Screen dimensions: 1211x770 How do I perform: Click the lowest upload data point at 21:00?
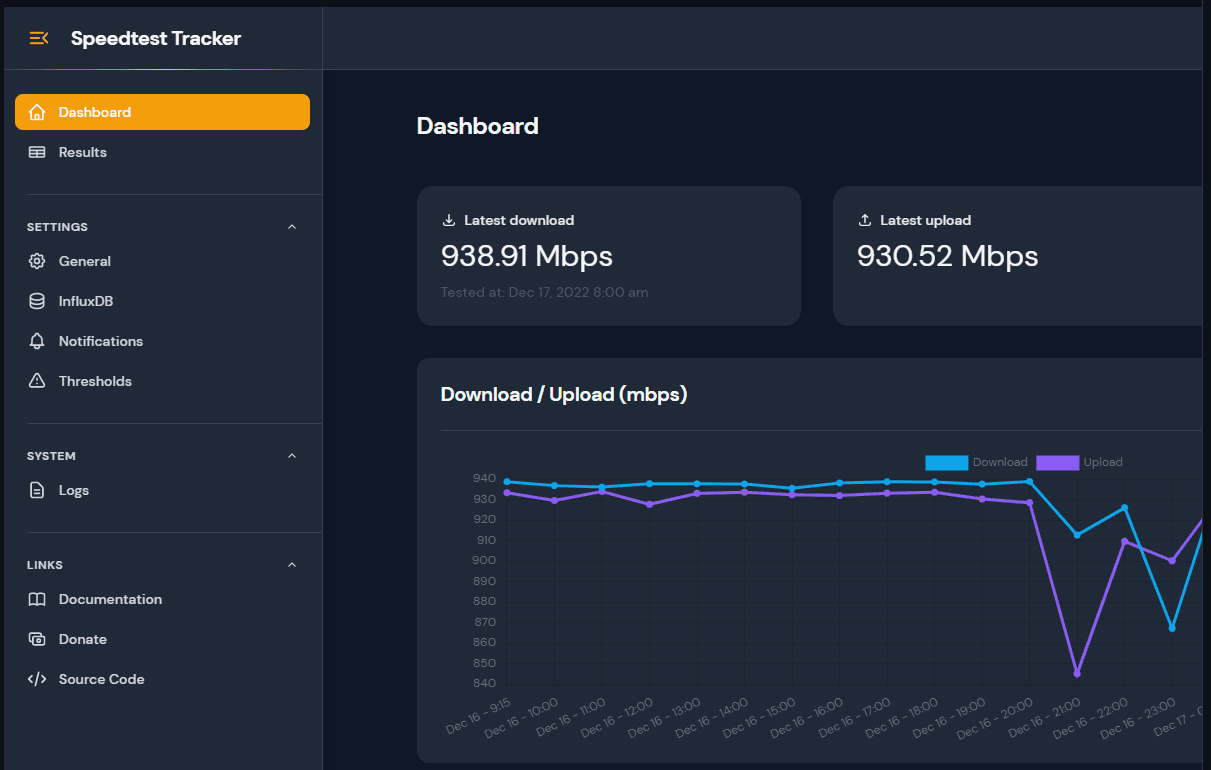click(x=1077, y=674)
